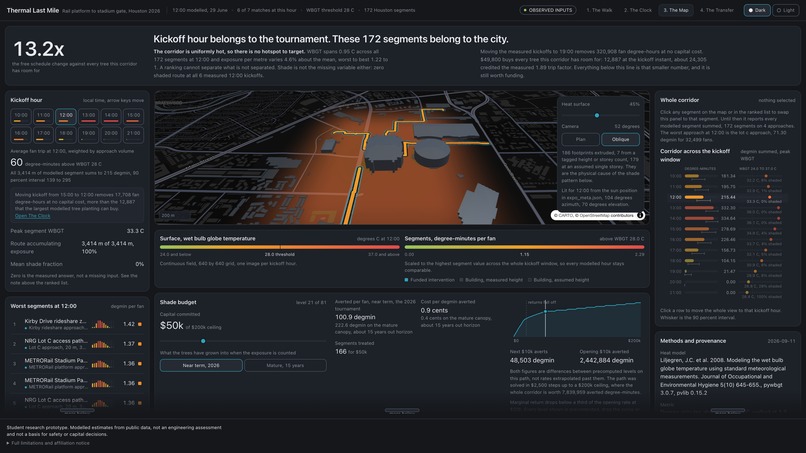Click the 15:00 row with 278.69 degmin
The height and width of the screenshot is (453, 806).
(x=726, y=229)
